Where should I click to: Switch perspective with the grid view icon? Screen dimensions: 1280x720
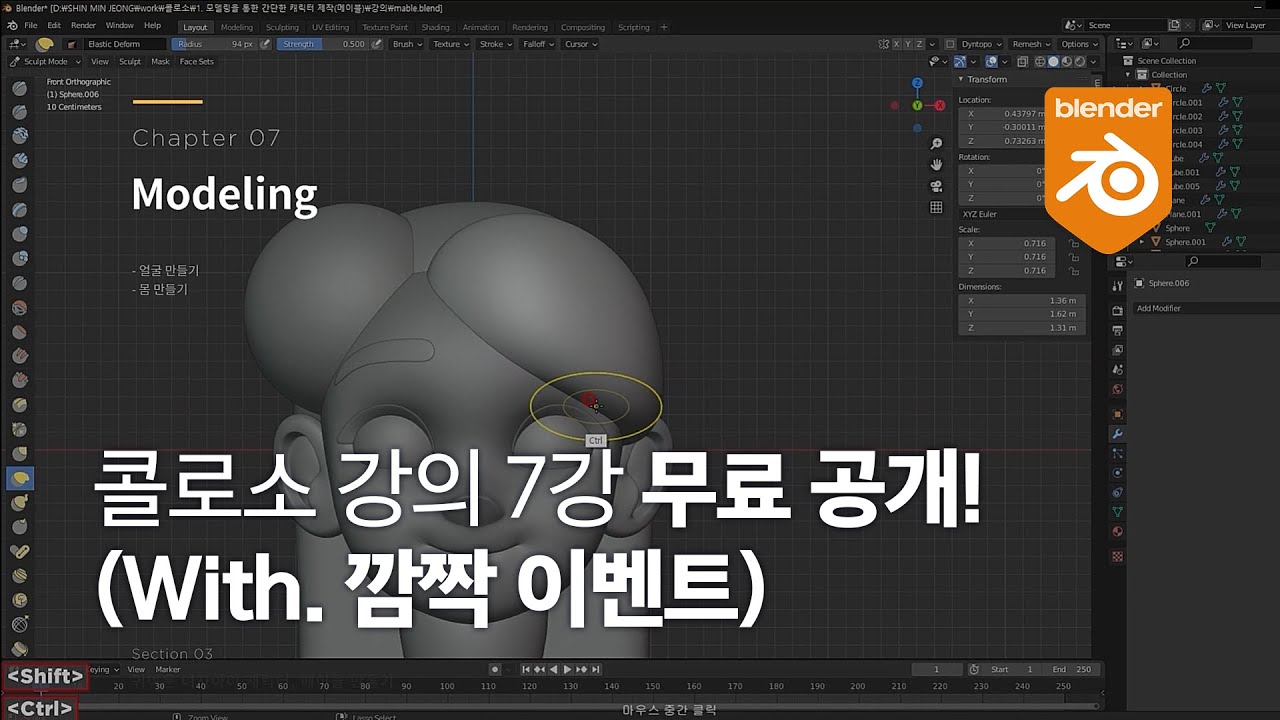[x=936, y=207]
